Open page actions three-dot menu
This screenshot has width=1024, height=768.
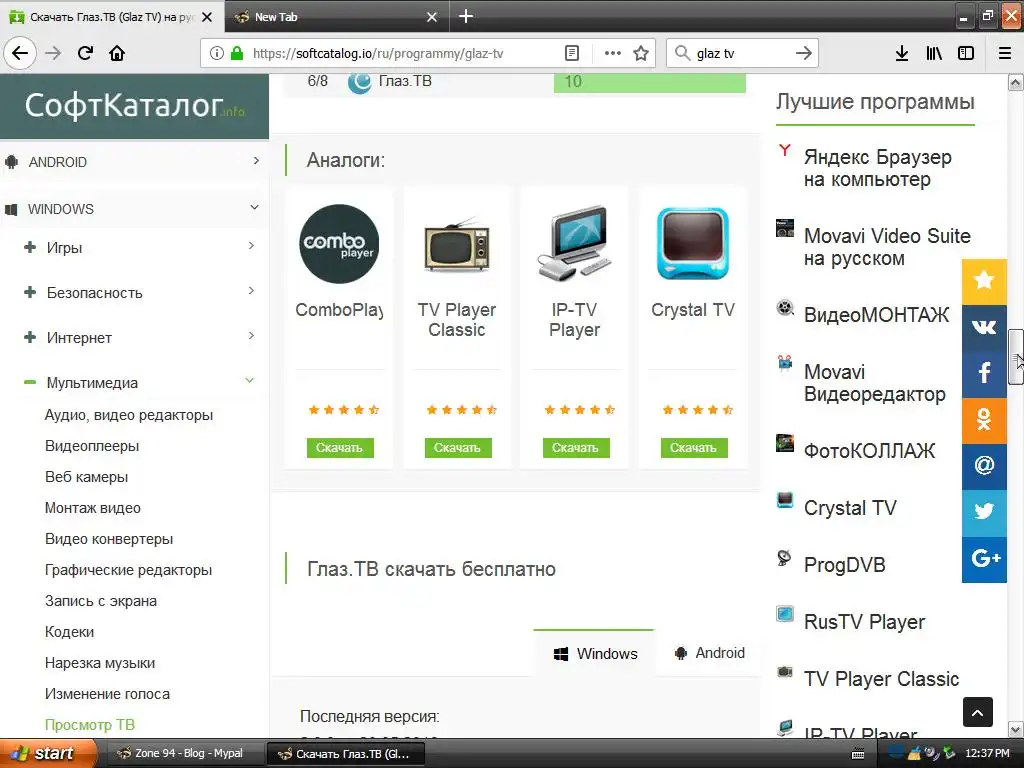click(613, 53)
